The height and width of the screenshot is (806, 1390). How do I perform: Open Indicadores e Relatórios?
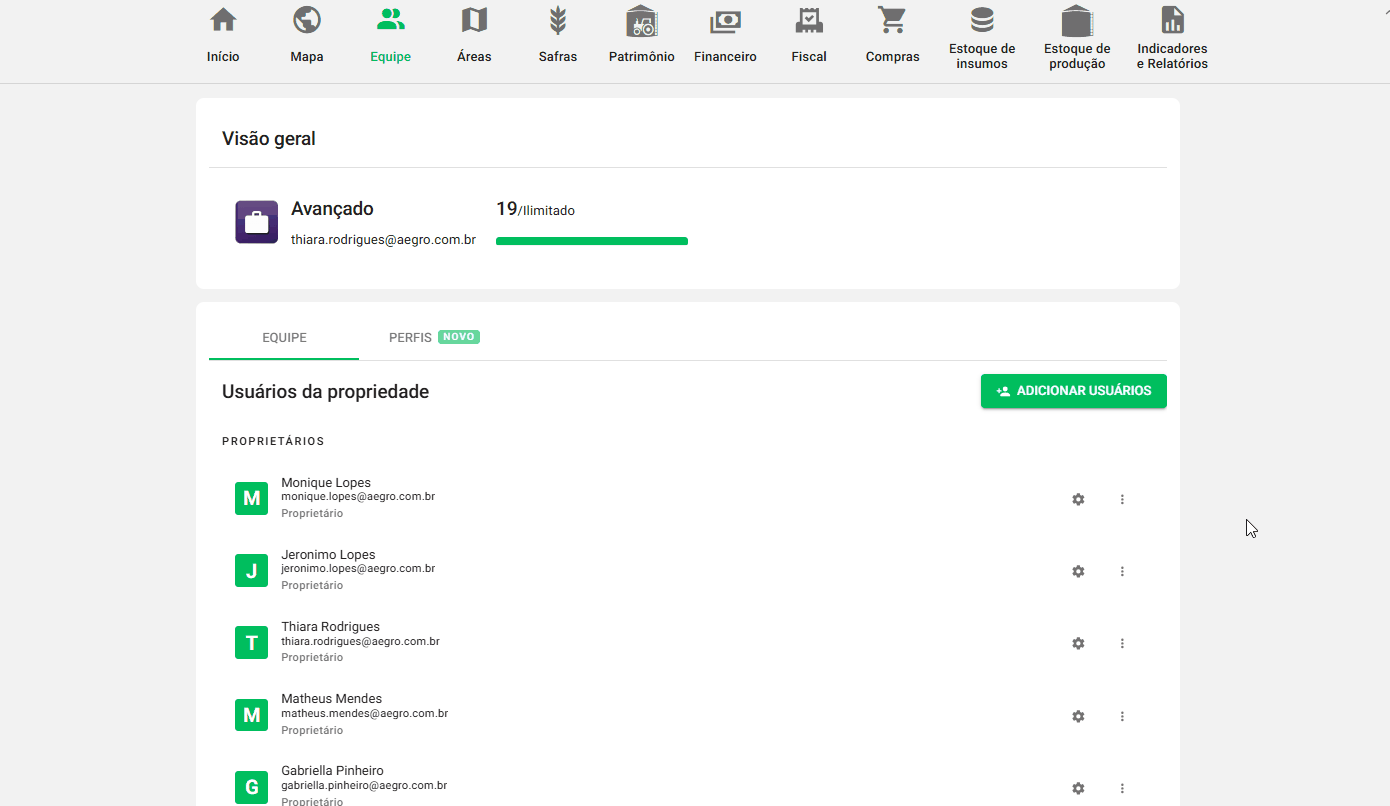[x=1171, y=33]
